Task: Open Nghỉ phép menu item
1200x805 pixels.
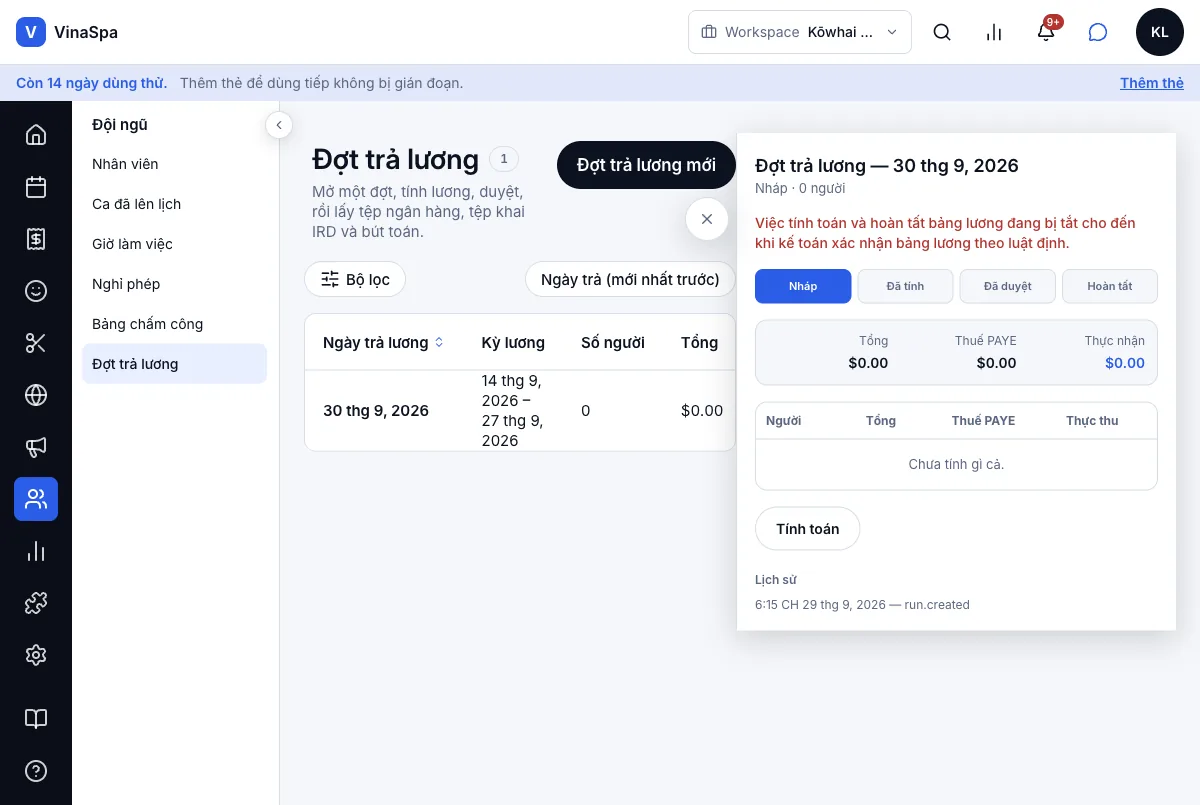Action: coord(174,284)
